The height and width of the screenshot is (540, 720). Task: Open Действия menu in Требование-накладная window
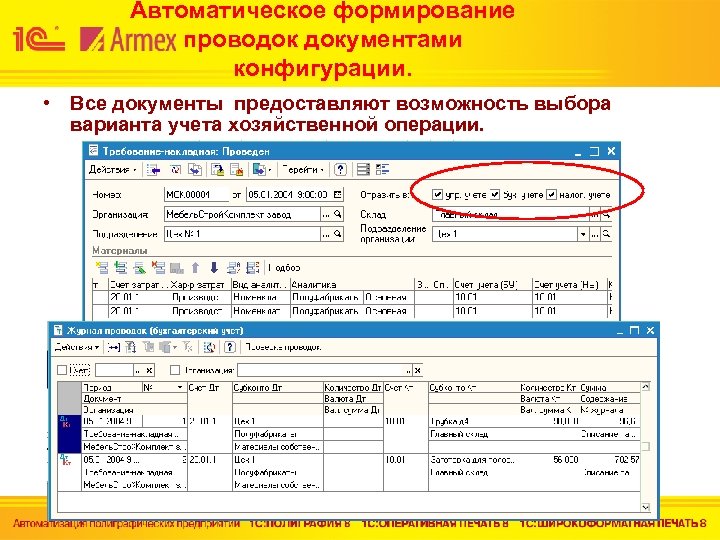coord(112,170)
